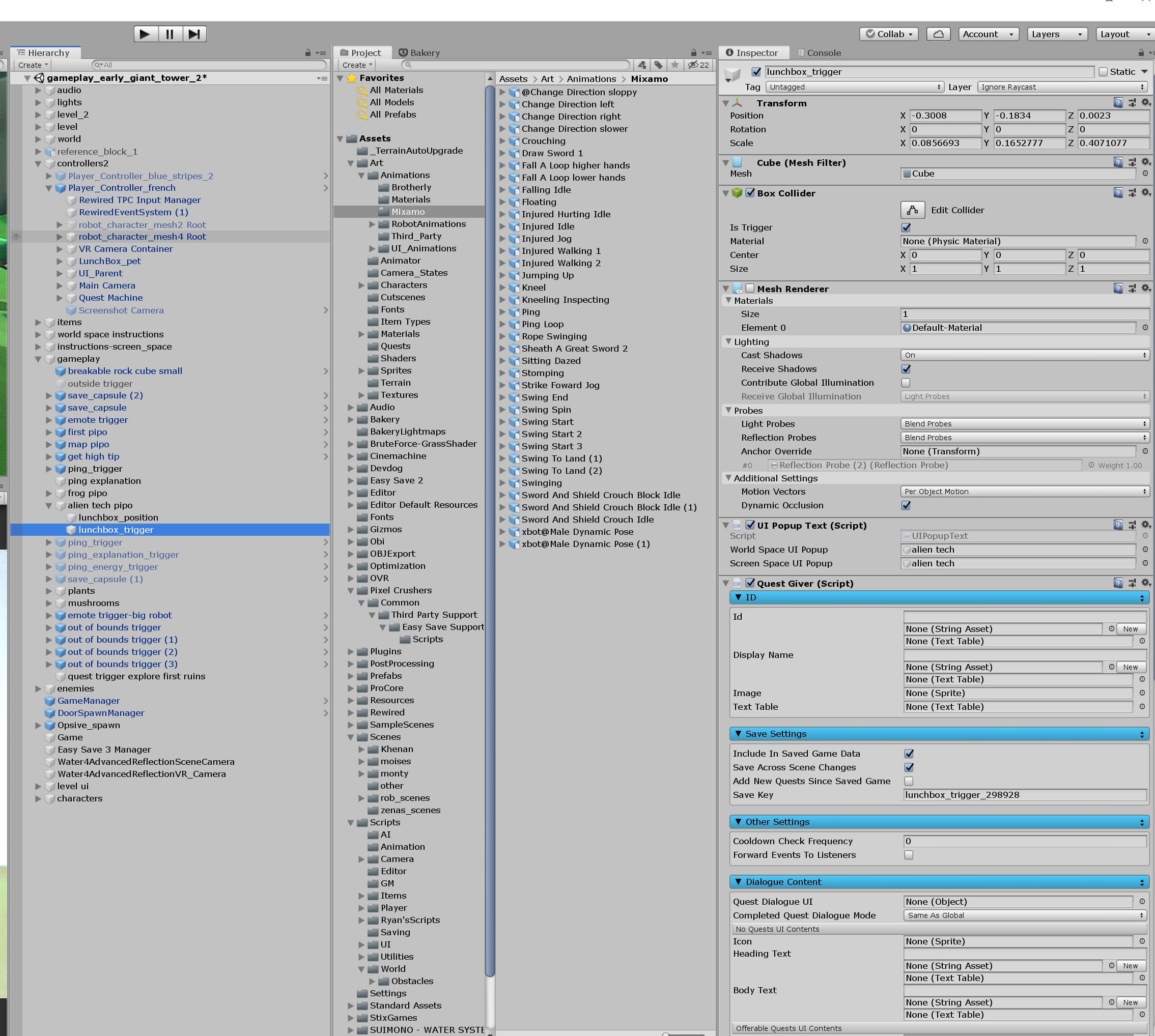Open Mesh Filter help reference icon
This screenshot has width=1155, height=1036.
[x=1118, y=162]
